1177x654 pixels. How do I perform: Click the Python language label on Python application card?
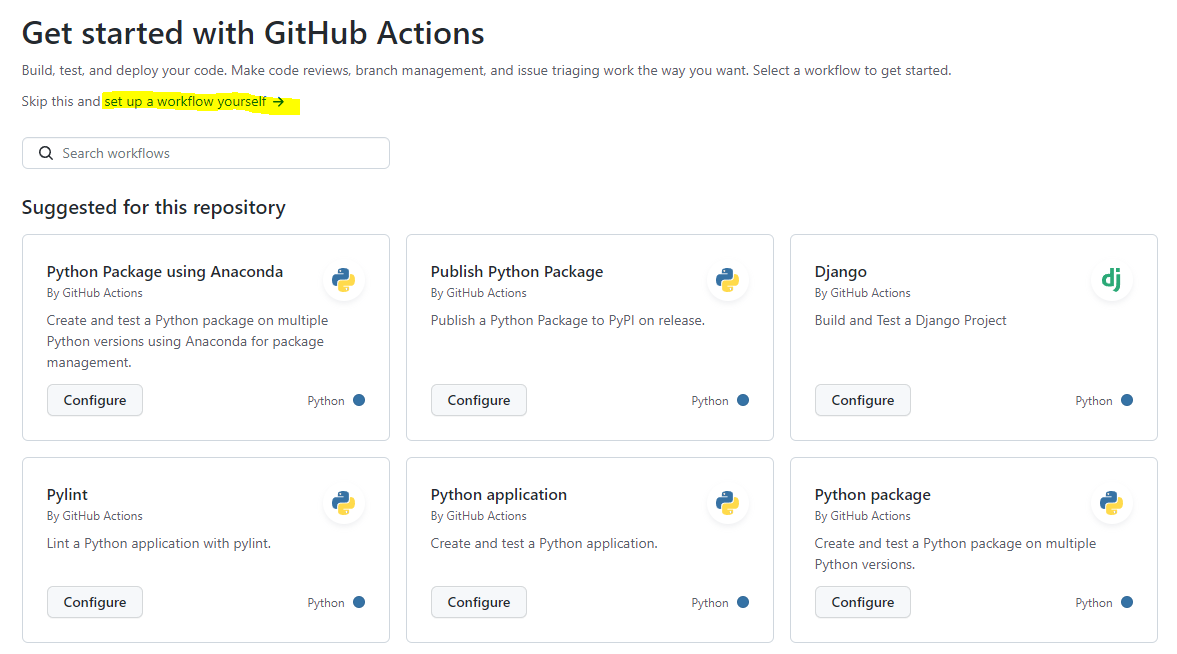[709, 603]
